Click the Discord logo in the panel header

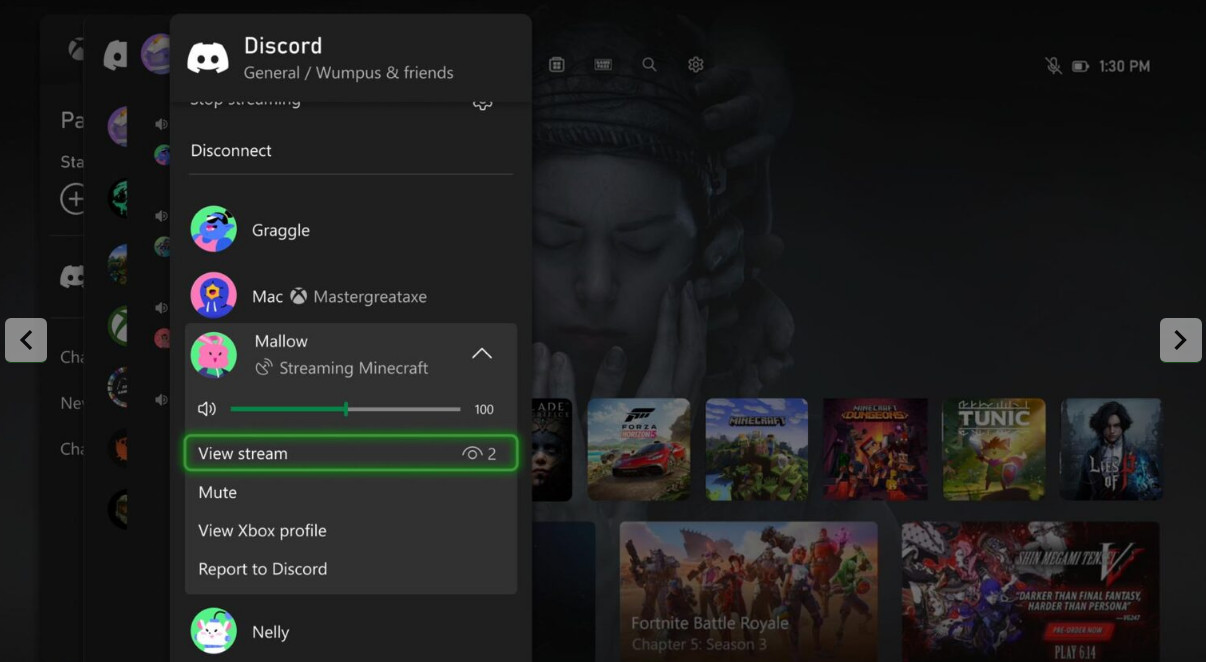(x=208, y=58)
